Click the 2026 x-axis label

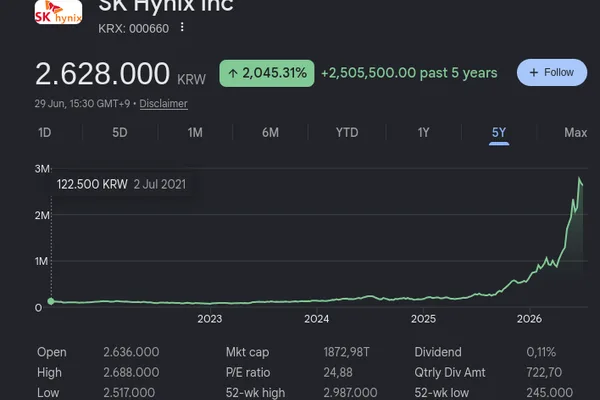(x=529, y=318)
